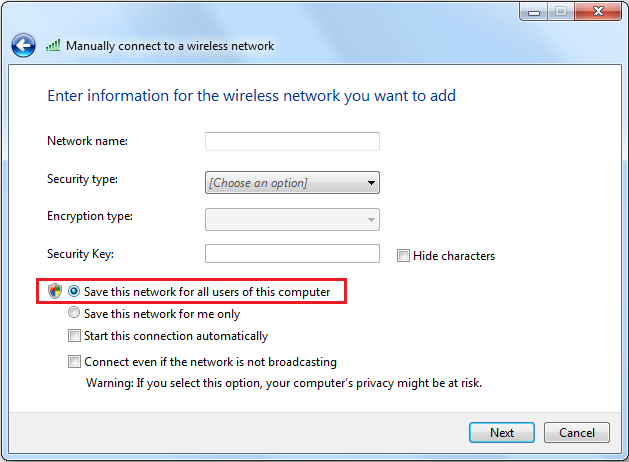The image size is (629, 462).
Task: Close the window with red X
Action: pyautogui.click(x=598, y=12)
